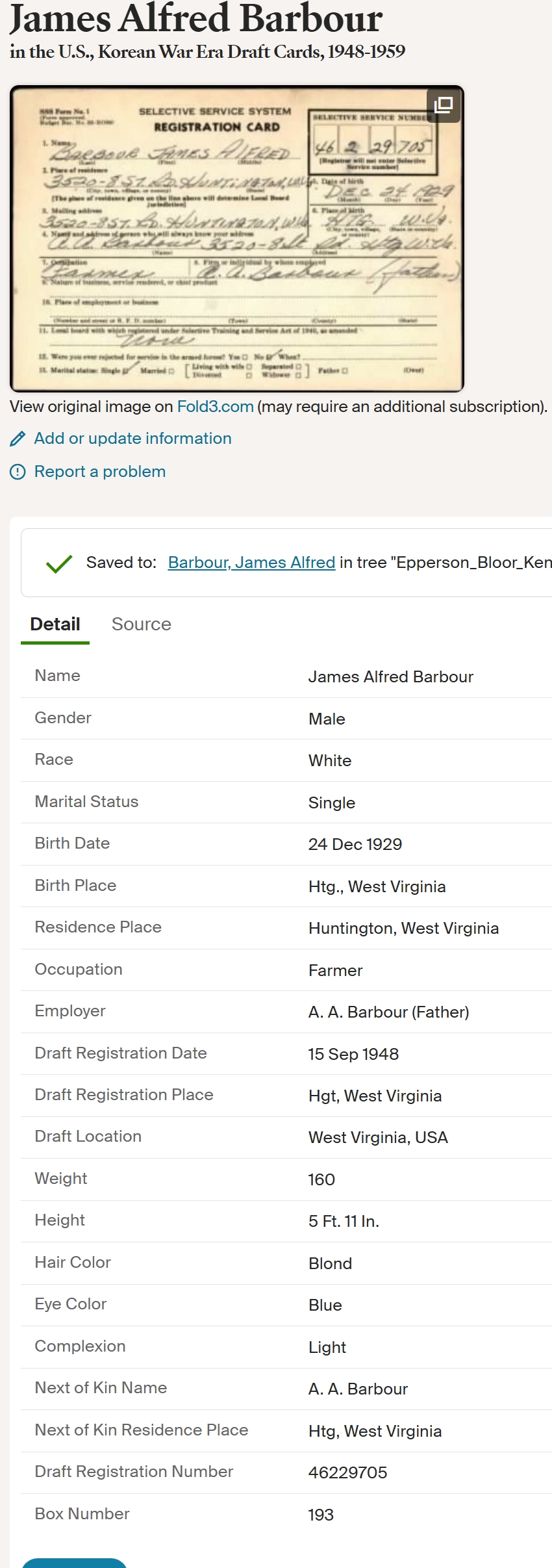
Task: Click the green checkmark next to Saved to
Action: point(59,563)
